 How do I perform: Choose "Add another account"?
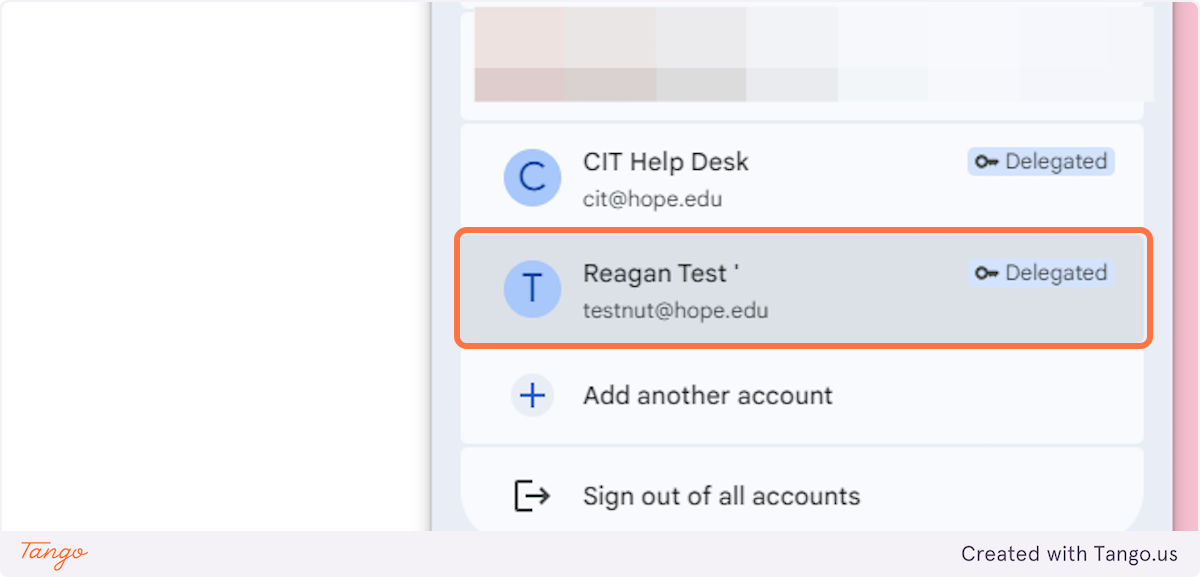[707, 396]
